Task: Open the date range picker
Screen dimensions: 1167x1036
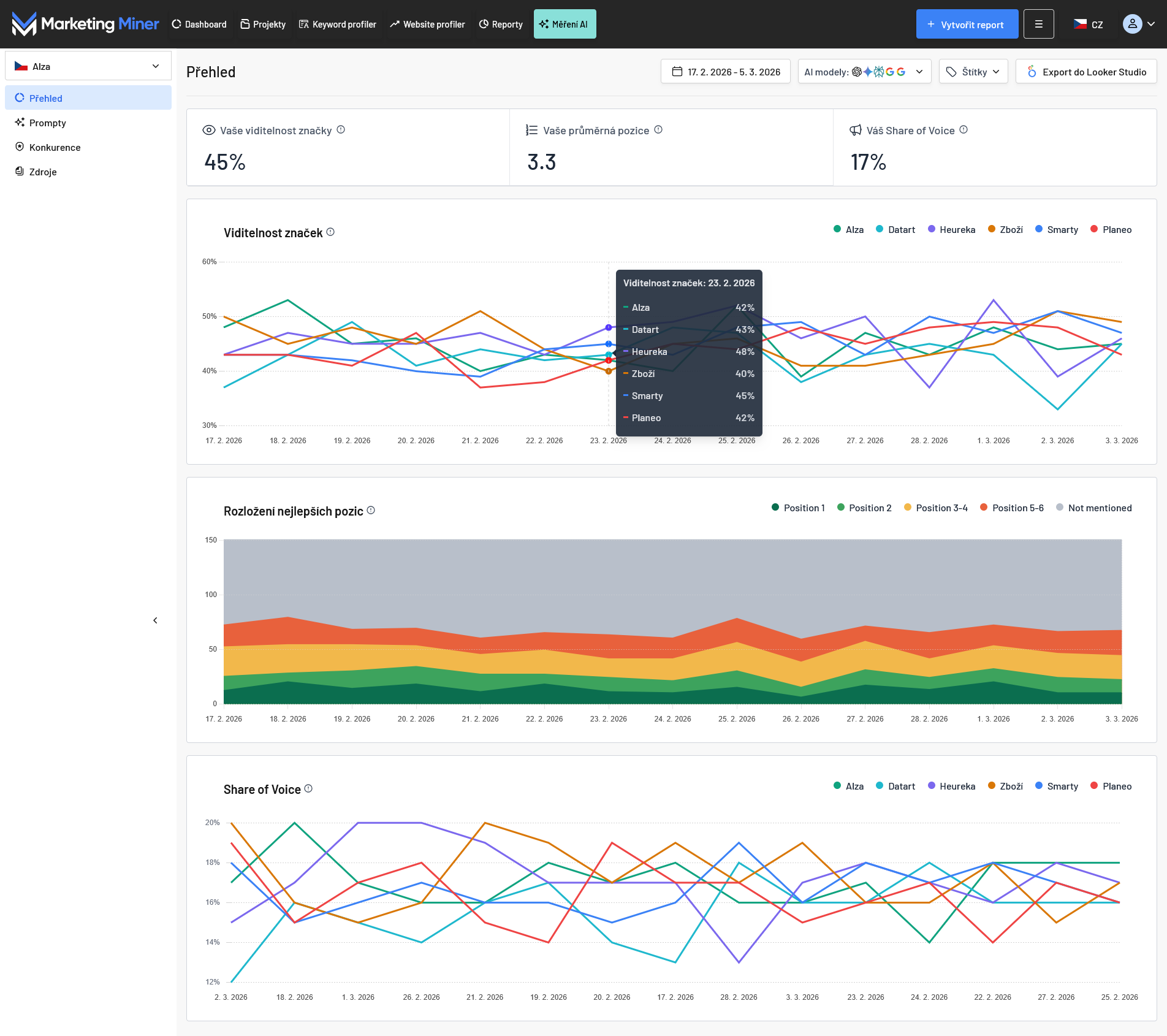Action: [725, 72]
